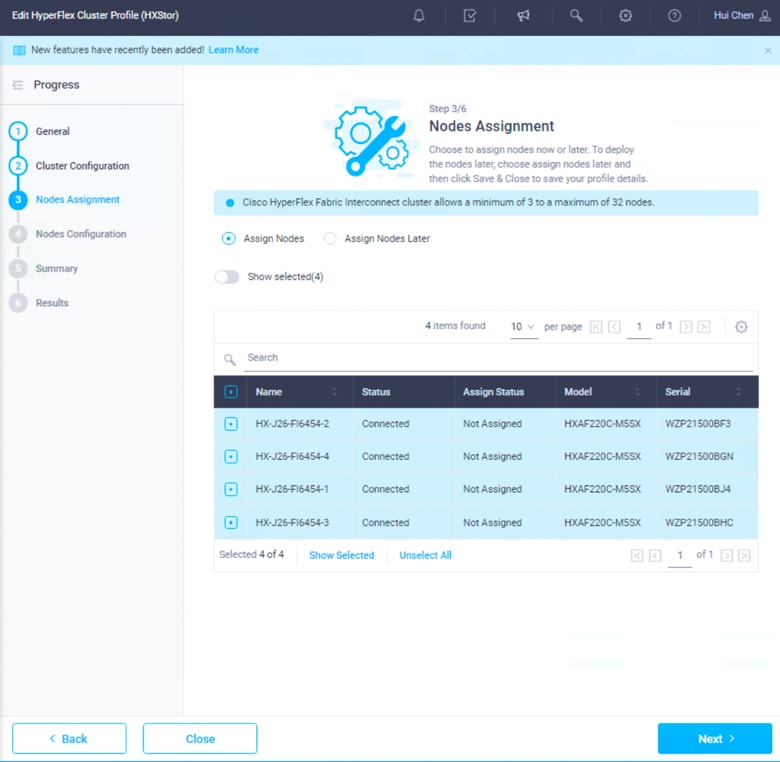Select the Assign Nodes Later radio option
This screenshot has height=762, width=780.
click(x=330, y=239)
